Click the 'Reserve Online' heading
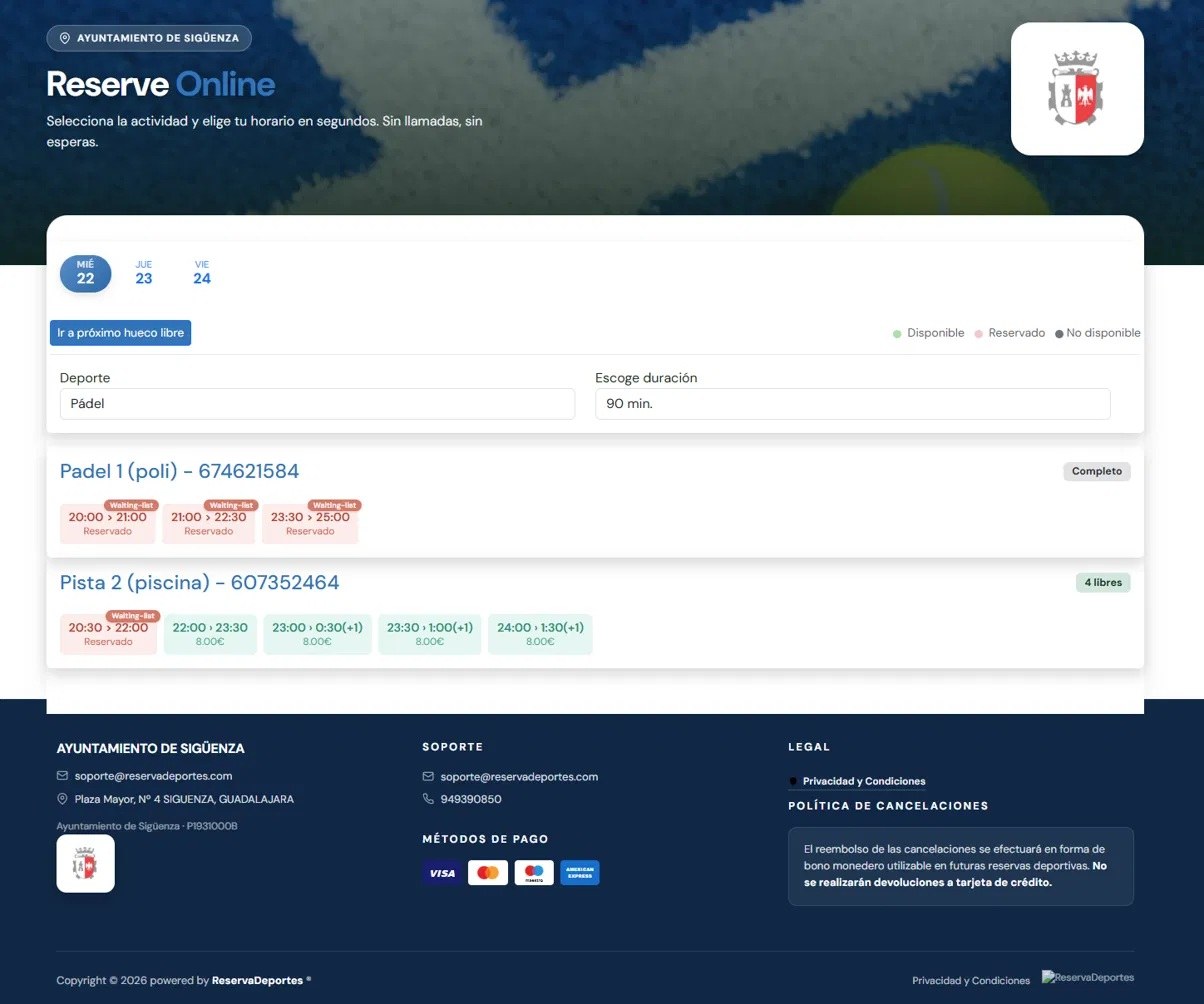Screen dimensions: 1204x1004 click(x=161, y=84)
